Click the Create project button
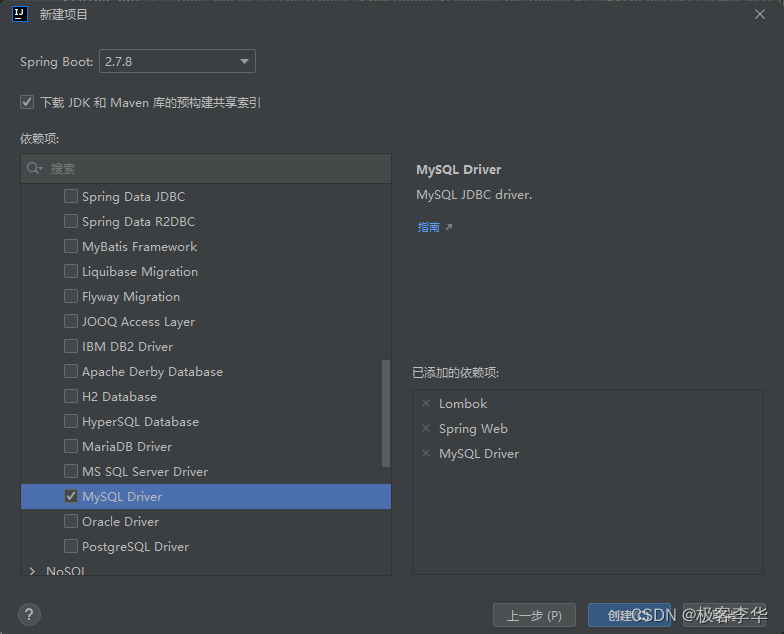 click(629, 615)
